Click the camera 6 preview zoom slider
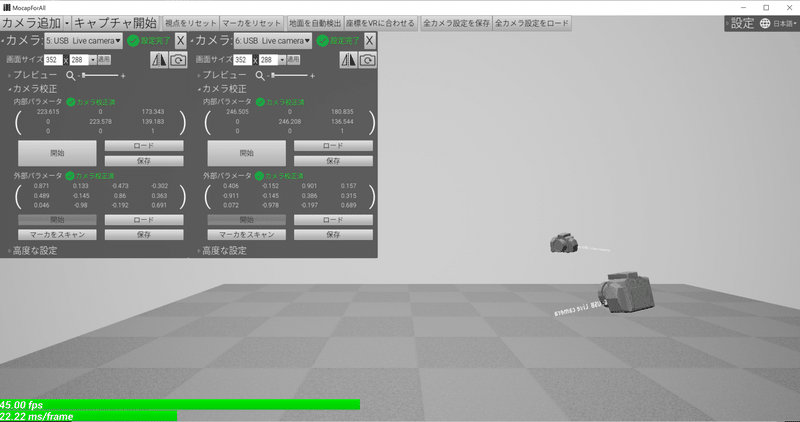800x422 pixels. click(x=289, y=76)
